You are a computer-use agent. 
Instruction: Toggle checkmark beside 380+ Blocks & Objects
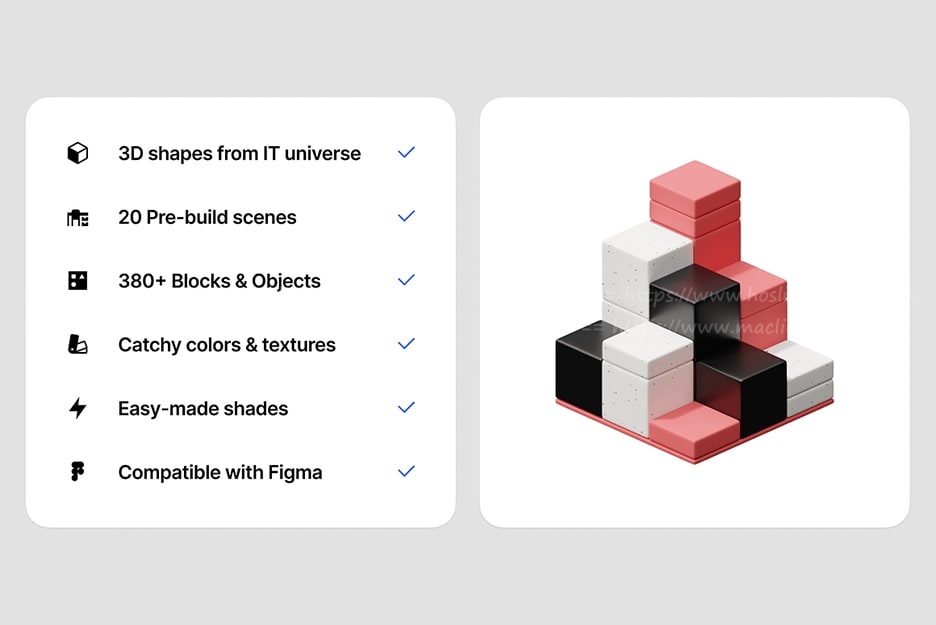[x=406, y=280]
